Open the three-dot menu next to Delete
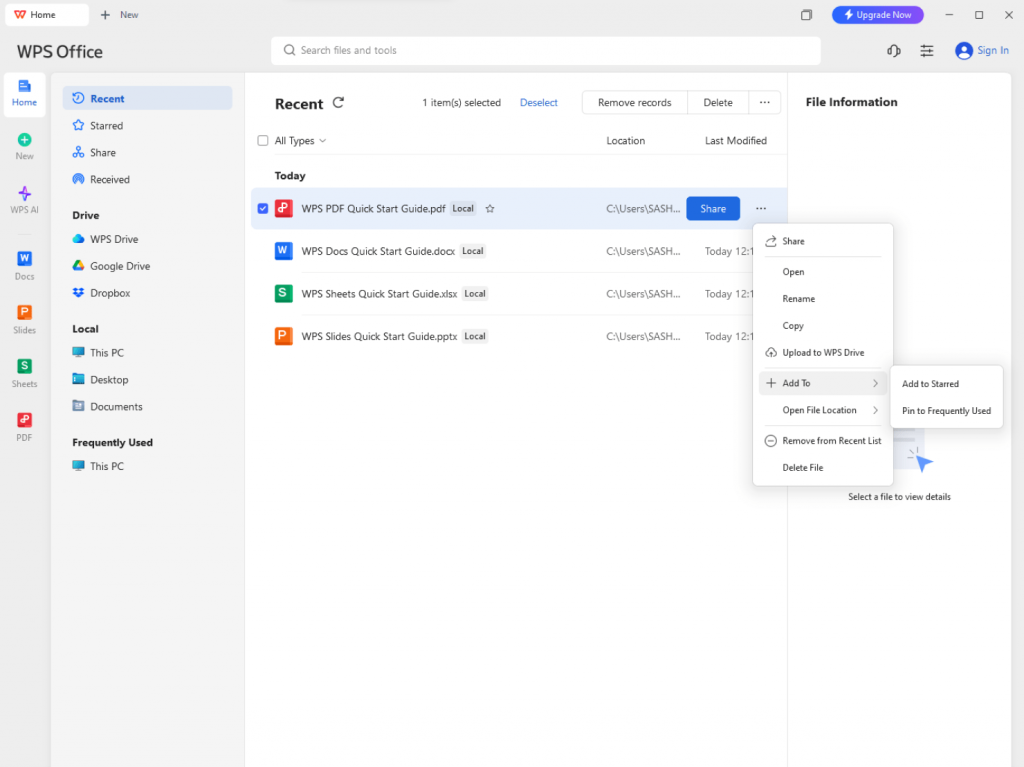The height and width of the screenshot is (767, 1024). [x=764, y=102]
